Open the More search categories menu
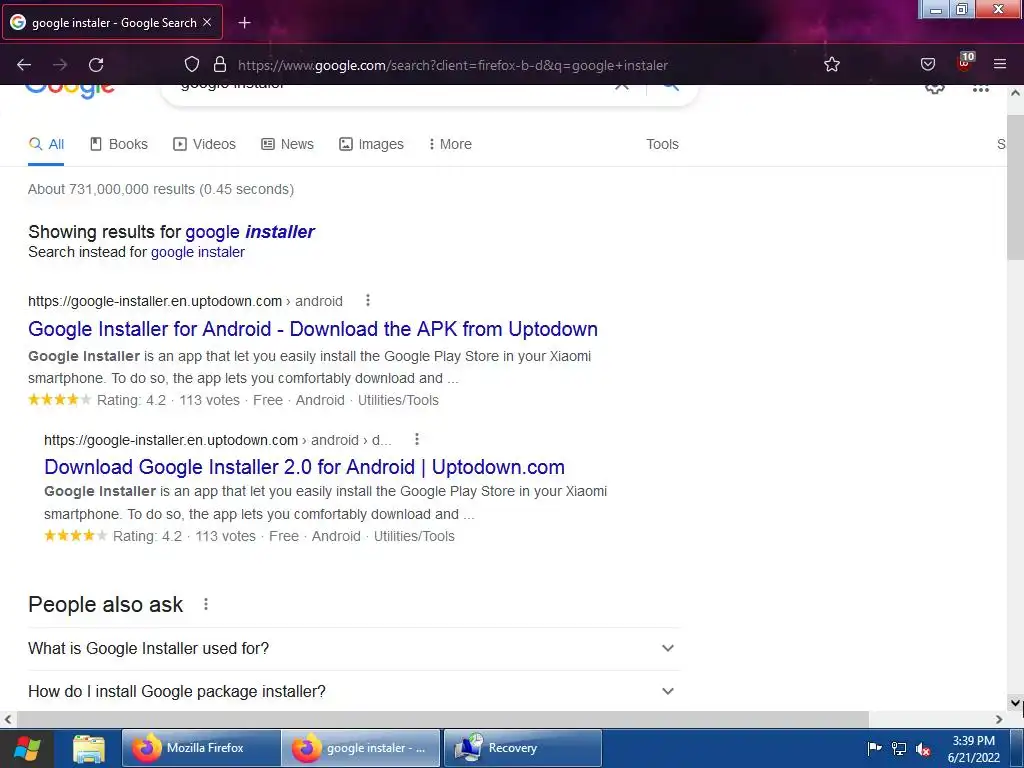This screenshot has height=768, width=1024. [450, 144]
